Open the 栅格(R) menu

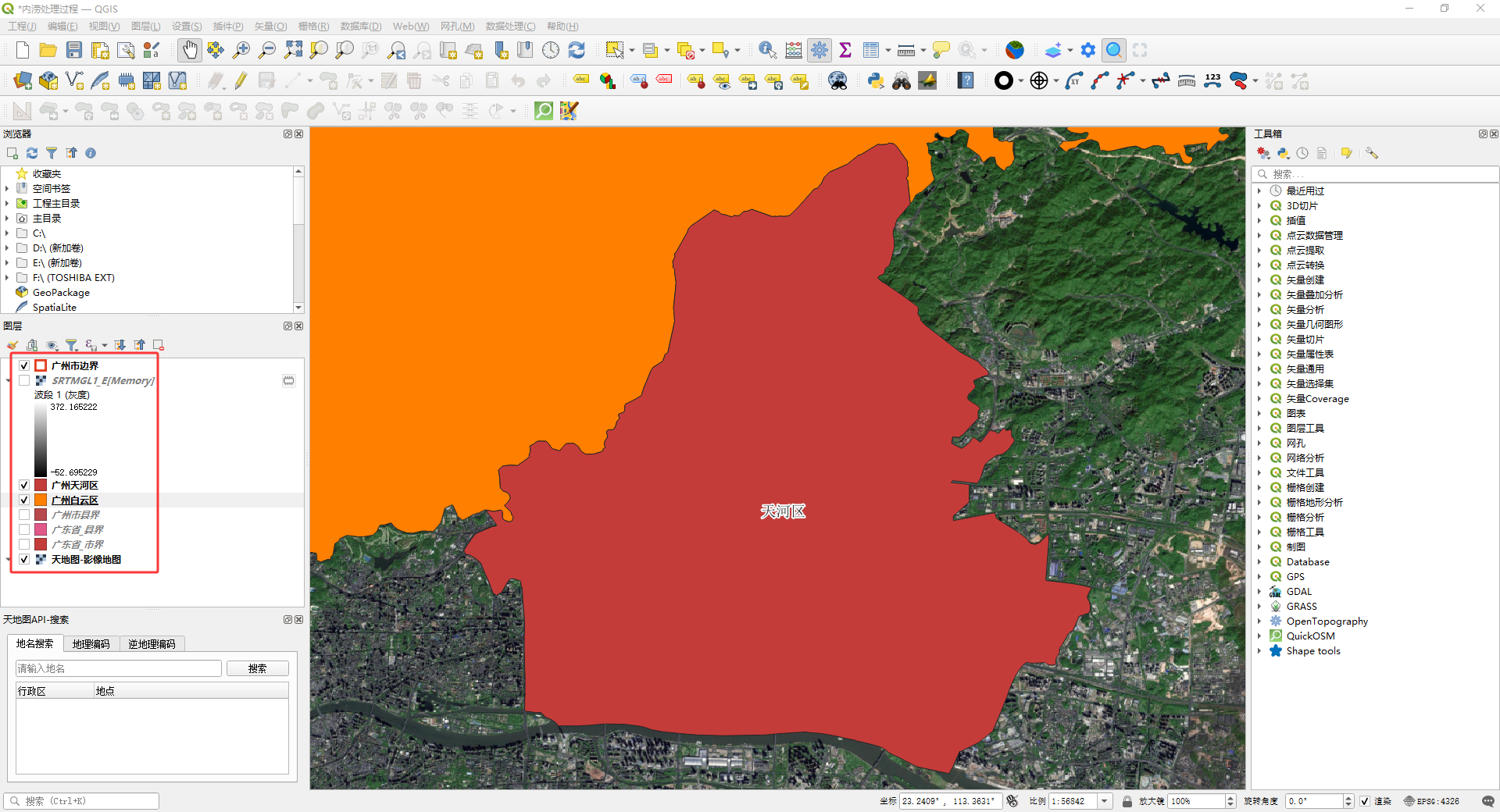pos(313,27)
